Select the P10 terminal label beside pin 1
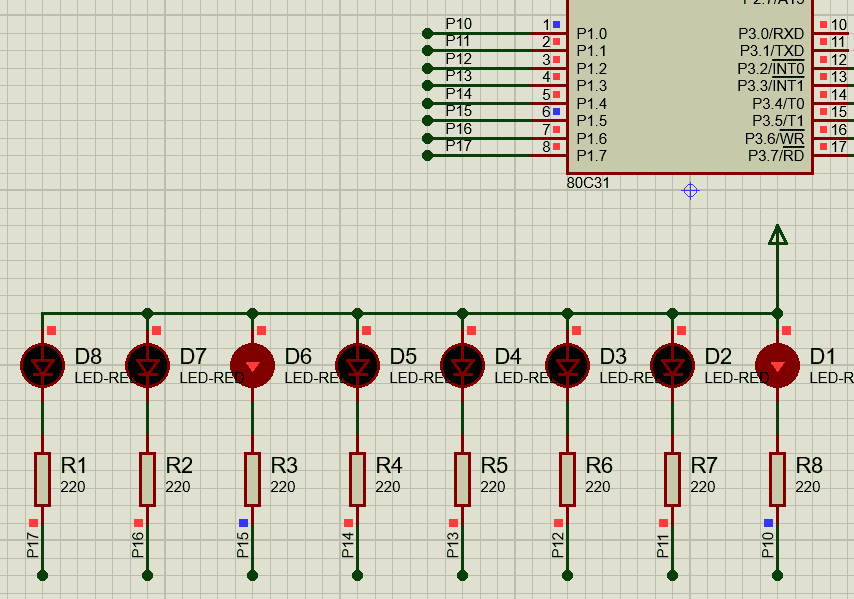The height and width of the screenshot is (599, 854). click(x=458, y=23)
